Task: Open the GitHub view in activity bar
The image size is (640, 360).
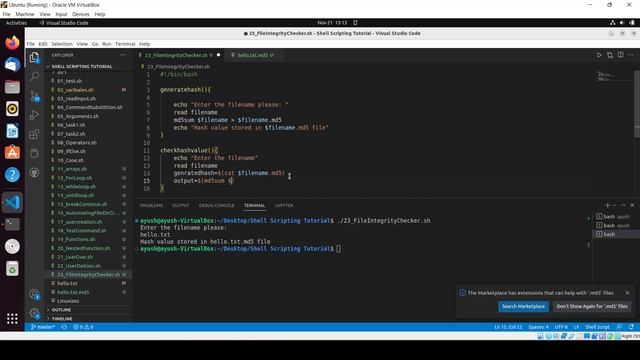Action: tap(34, 173)
